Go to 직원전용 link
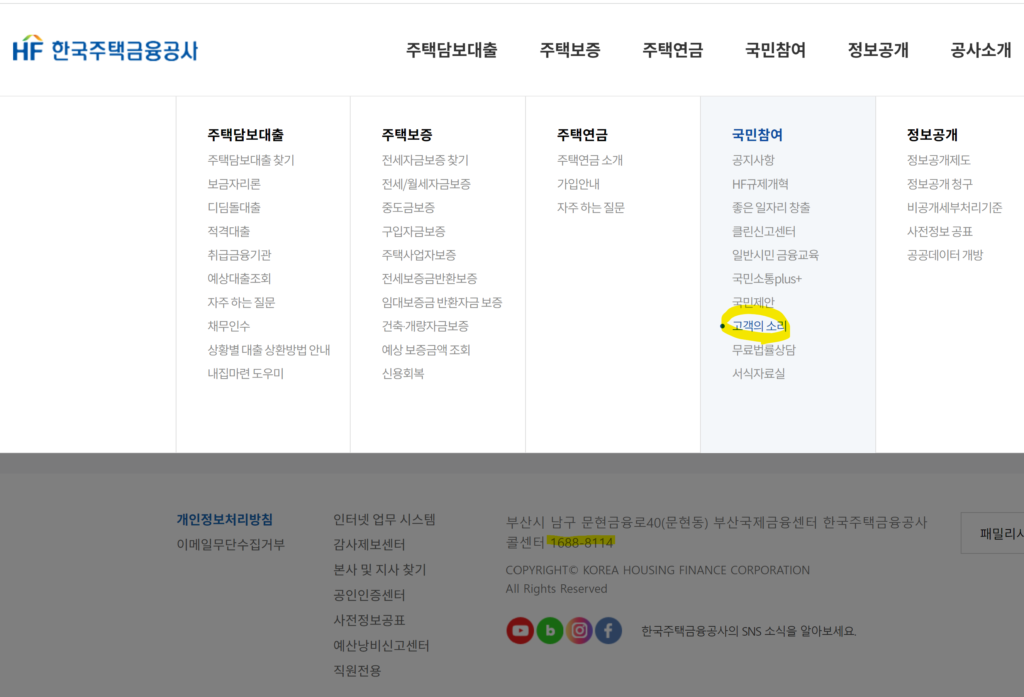This screenshot has height=697, width=1024. pos(357,670)
